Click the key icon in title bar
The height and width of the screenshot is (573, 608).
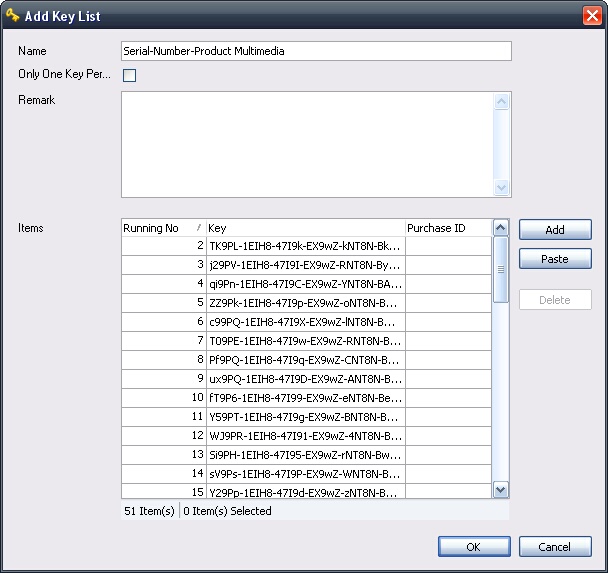tap(13, 16)
